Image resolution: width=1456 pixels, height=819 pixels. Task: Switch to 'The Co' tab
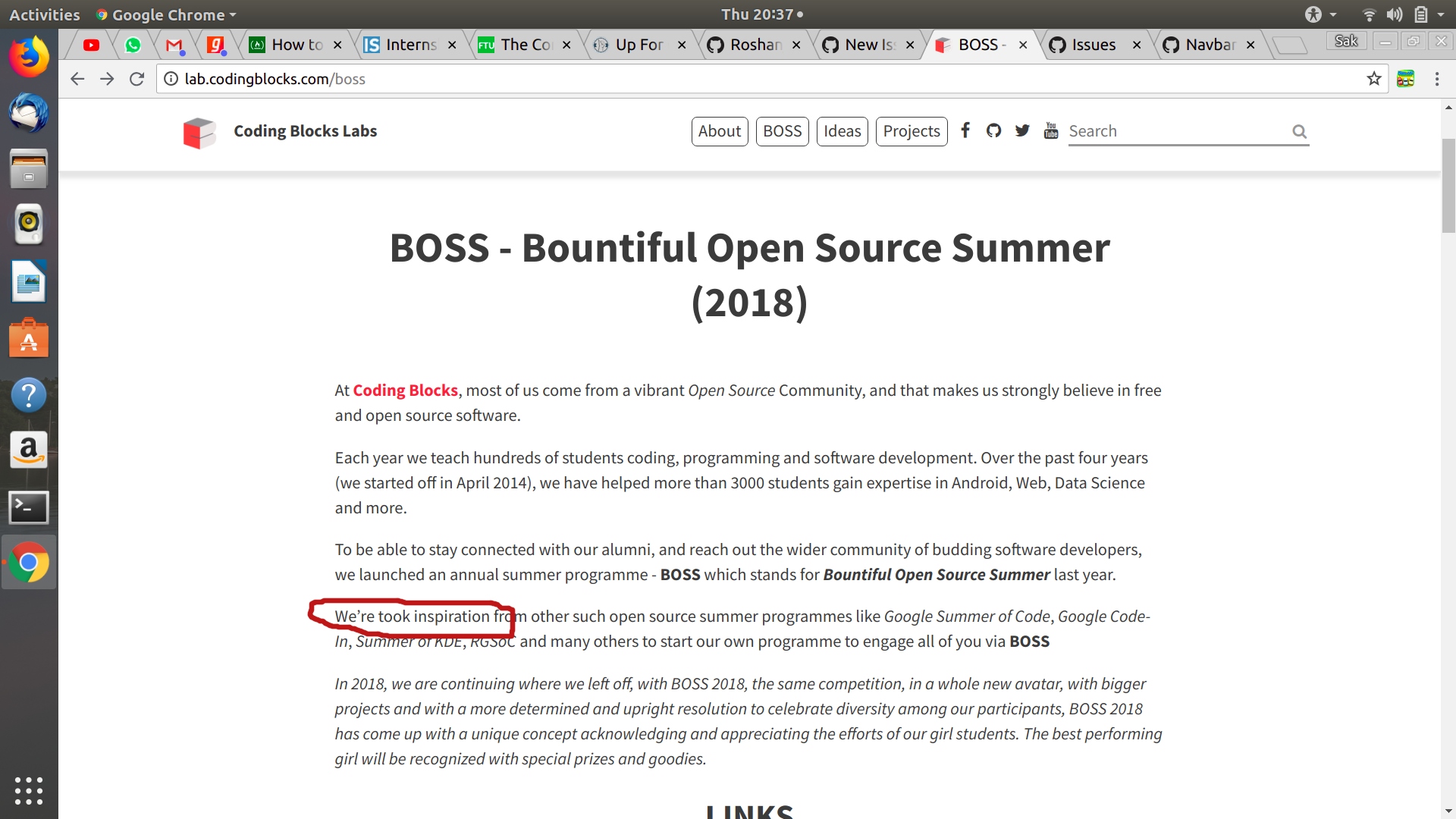coord(525,45)
